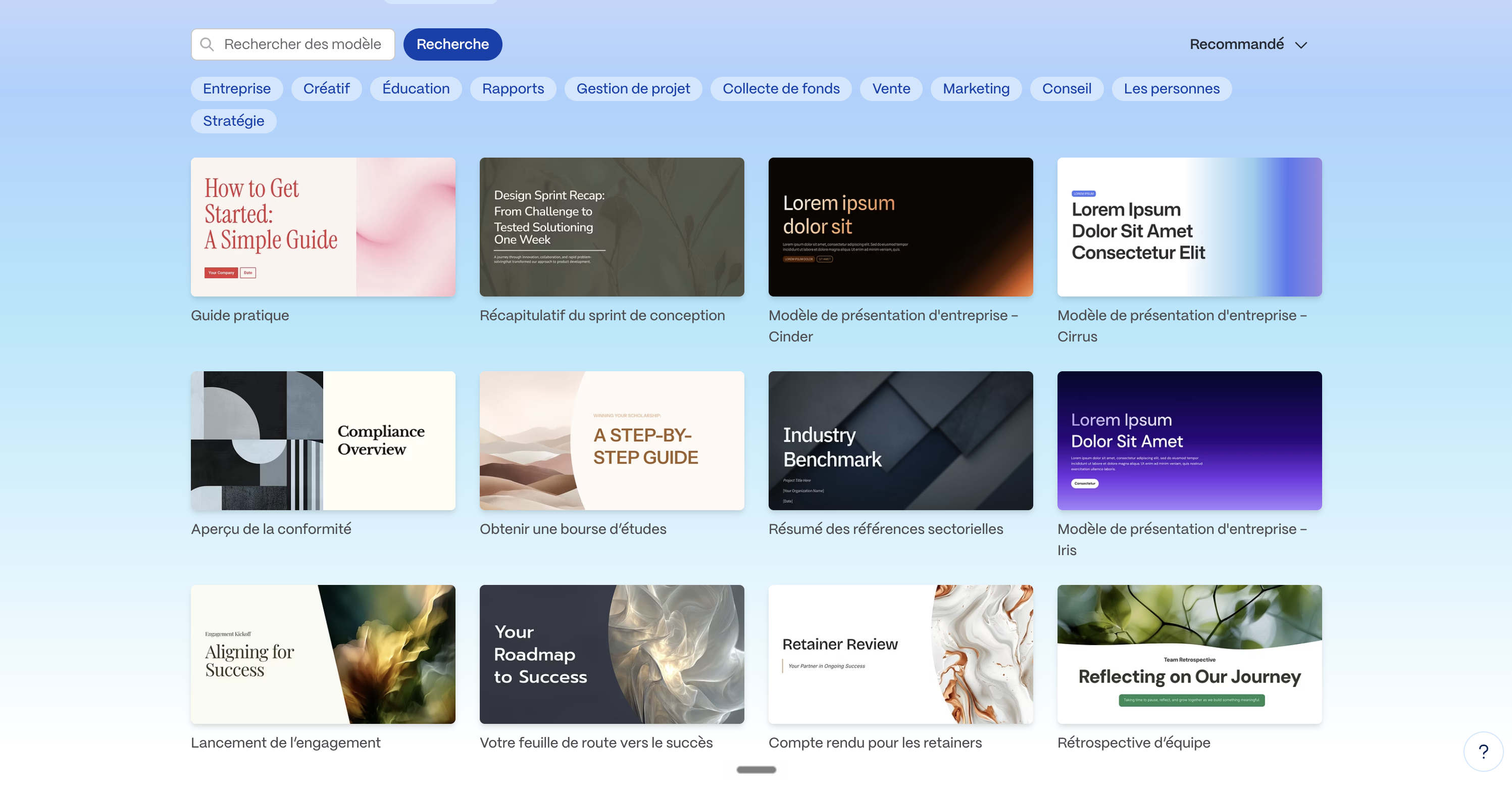Open the Compliance Overview template thumbnail
The width and height of the screenshot is (1512, 788).
(x=323, y=440)
